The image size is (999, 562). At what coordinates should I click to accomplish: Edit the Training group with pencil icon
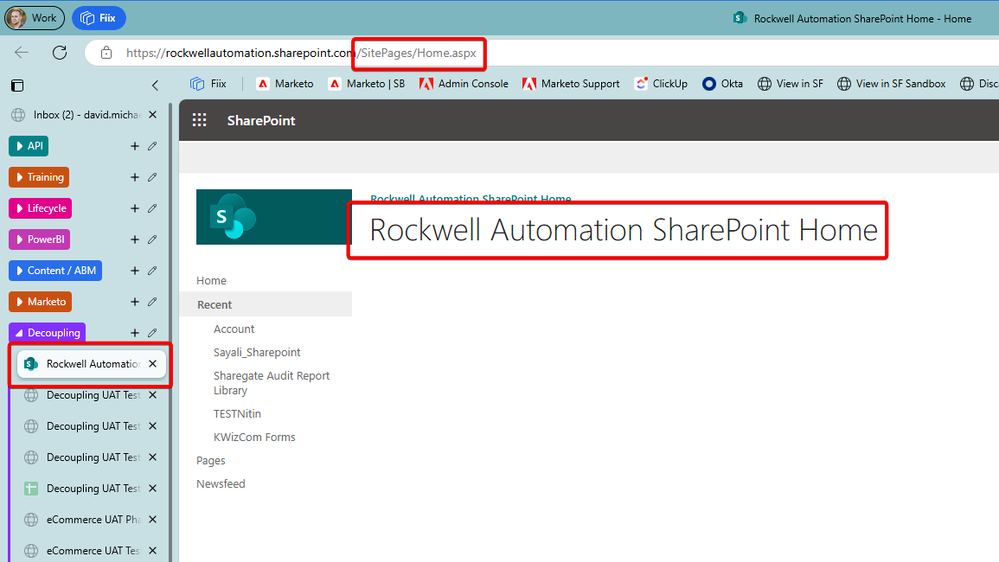coord(152,177)
